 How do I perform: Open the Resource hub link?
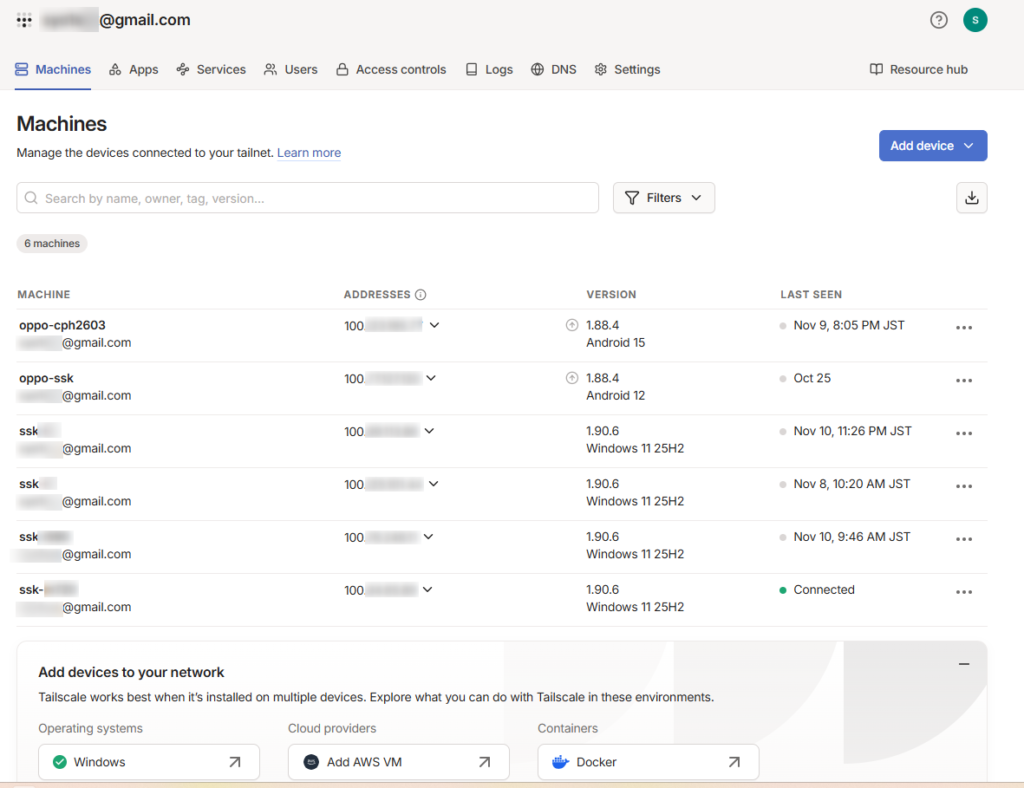click(918, 70)
